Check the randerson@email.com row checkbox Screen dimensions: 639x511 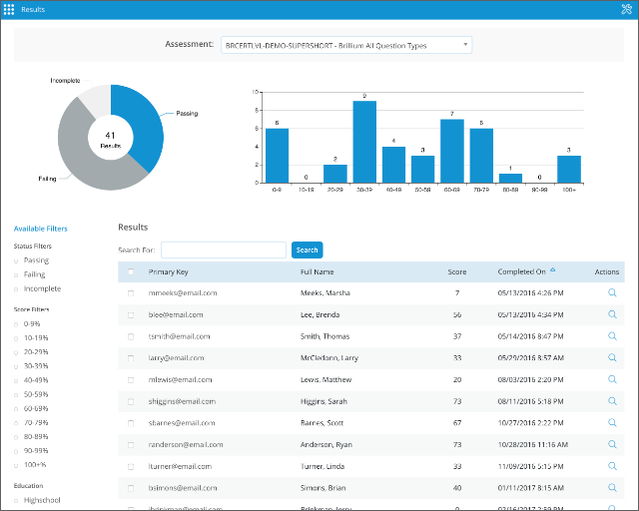pos(131,445)
